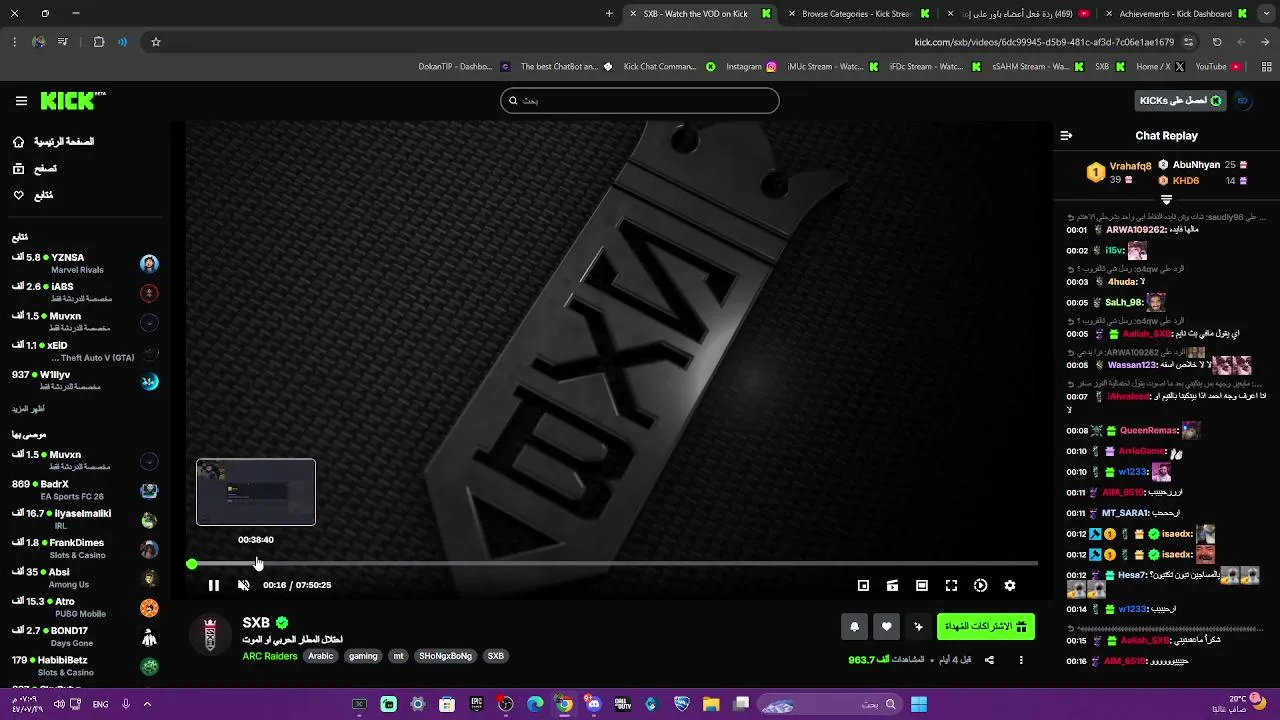Image resolution: width=1280 pixels, height=720 pixels.
Task: Click the KICK logo
Action: pos(73,101)
